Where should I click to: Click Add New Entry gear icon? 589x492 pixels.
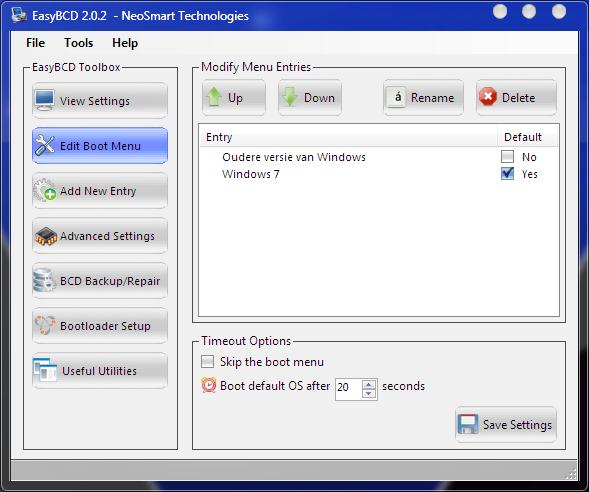pyautogui.click(x=45, y=190)
